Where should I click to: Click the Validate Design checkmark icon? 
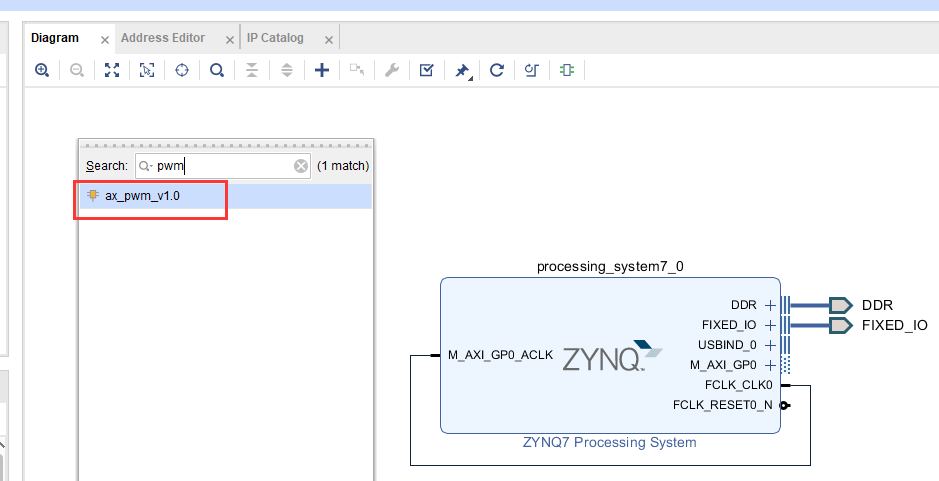click(x=426, y=70)
